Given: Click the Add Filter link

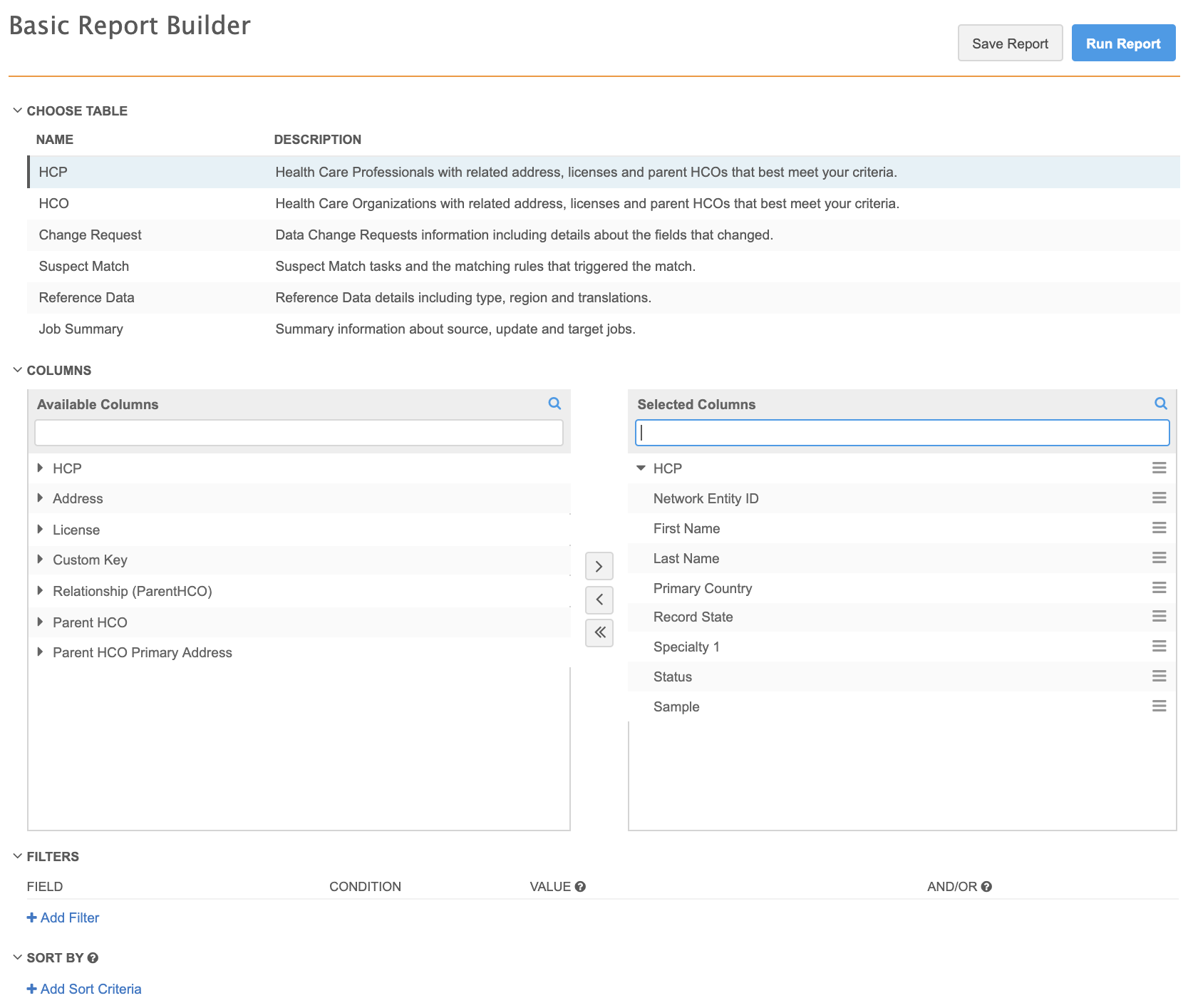Looking at the screenshot, I should (63, 918).
